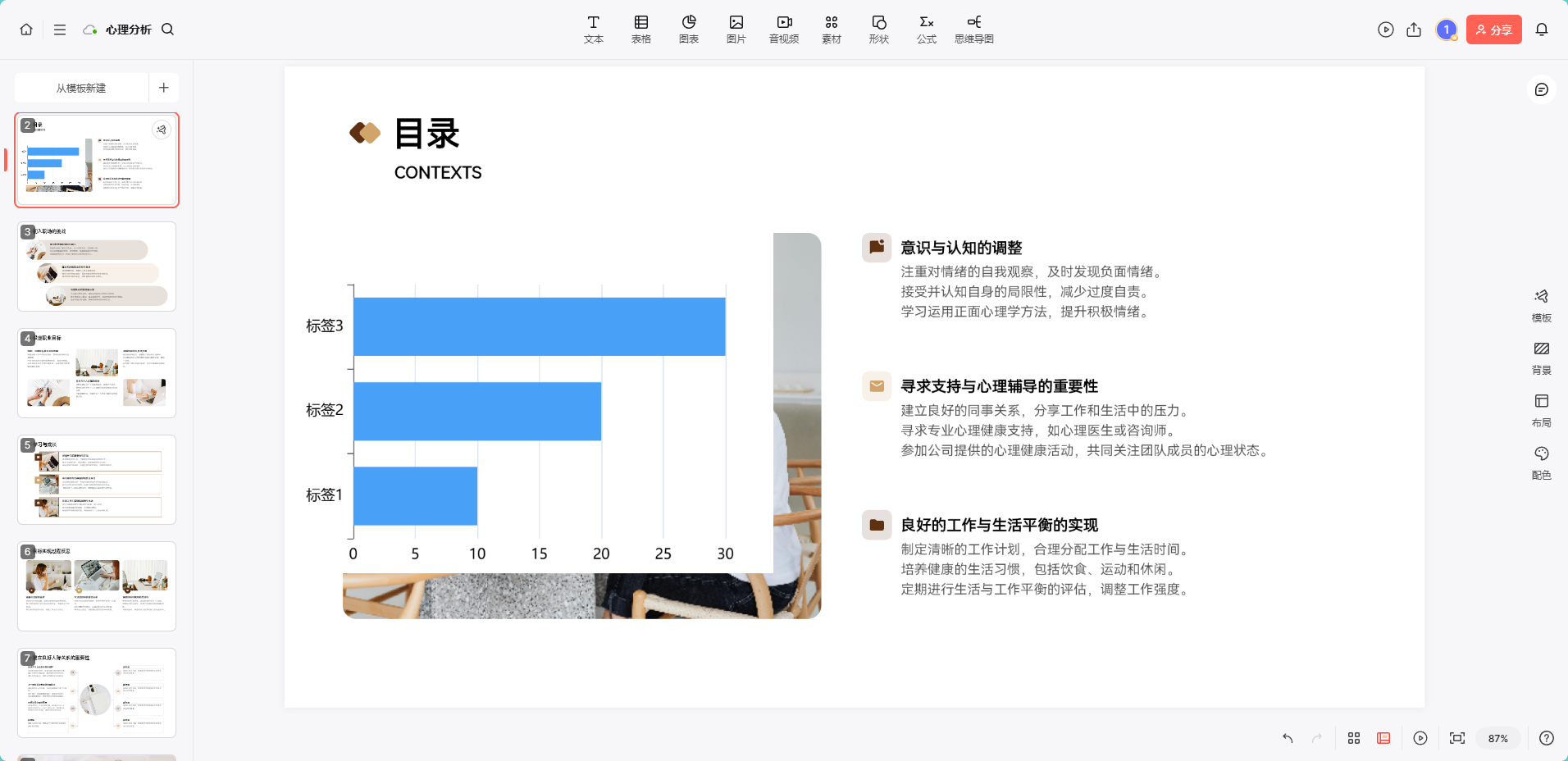Screen dimensions: 1568x761
Task: Open the 布局 layout panel
Action: click(x=1542, y=410)
